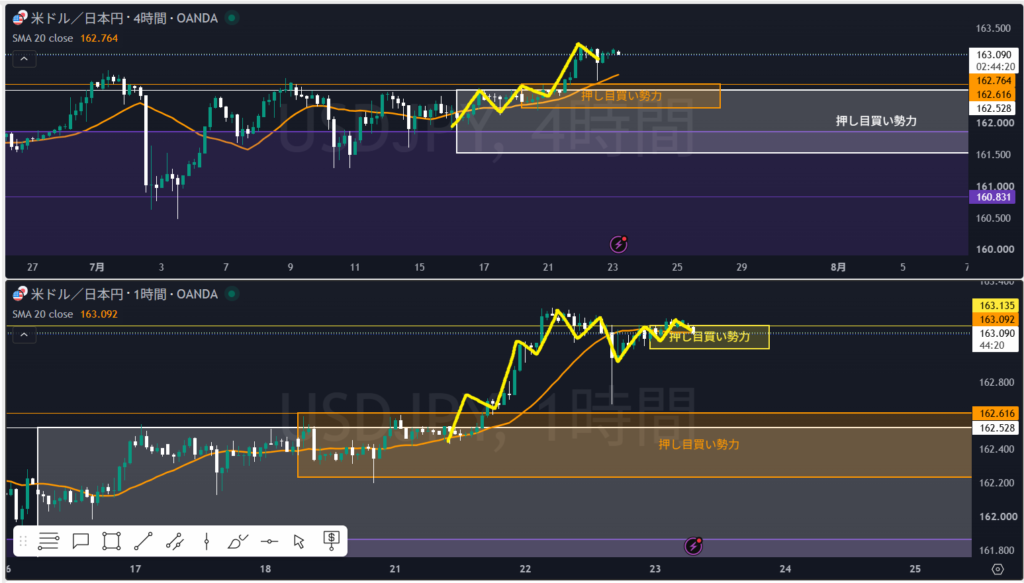Click 163.090 current price on 4-hour chart
Image resolution: width=1024 pixels, height=583 pixels.
(x=995, y=55)
